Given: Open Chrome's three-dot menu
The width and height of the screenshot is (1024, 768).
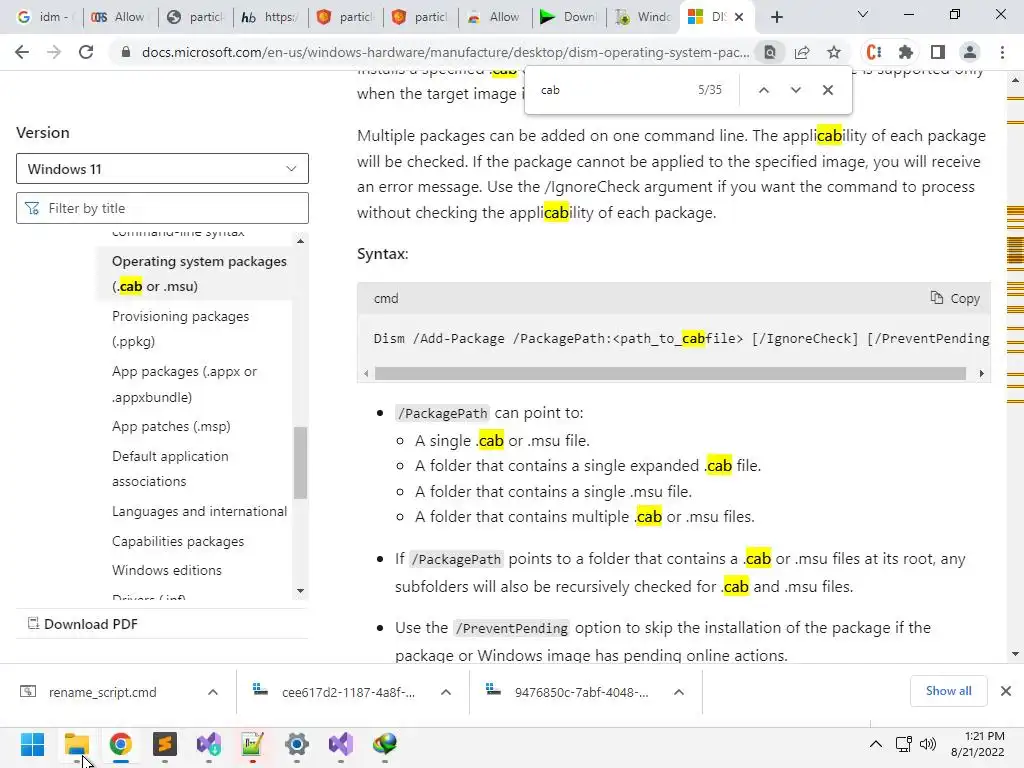Looking at the screenshot, I should pos(1002,52).
